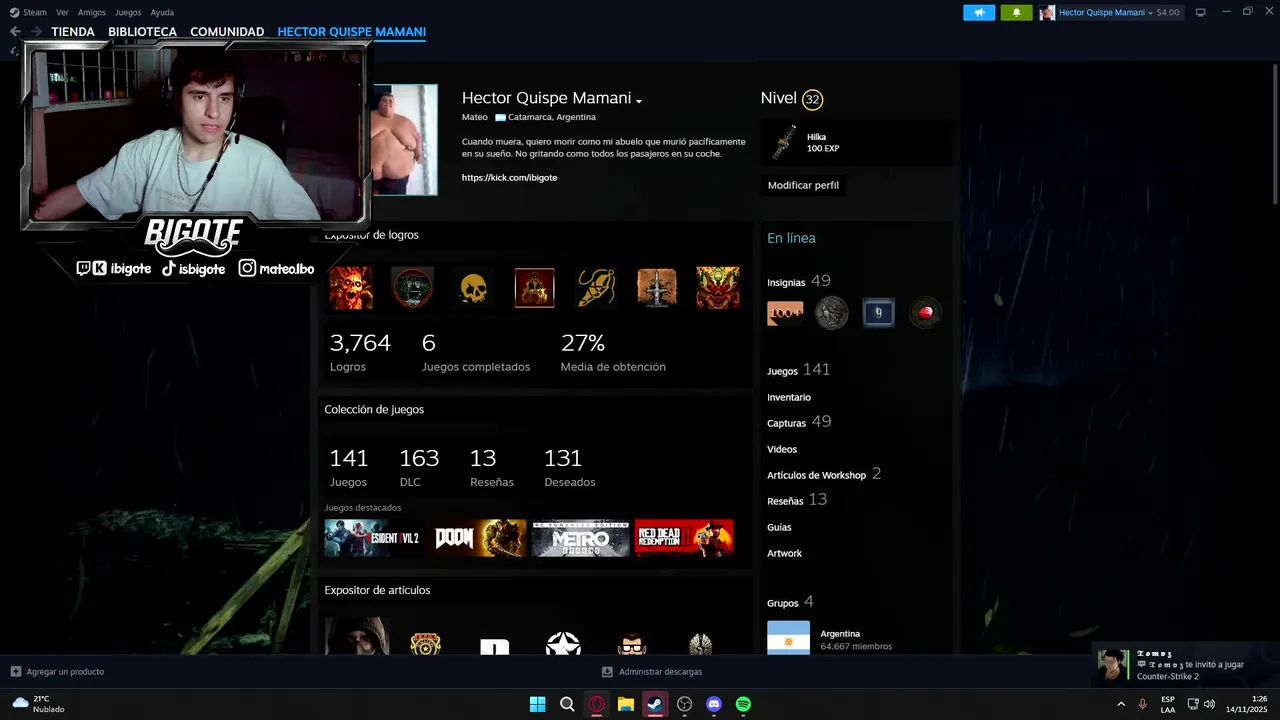
Task: Open the 100+ badge icon
Action: [785, 313]
